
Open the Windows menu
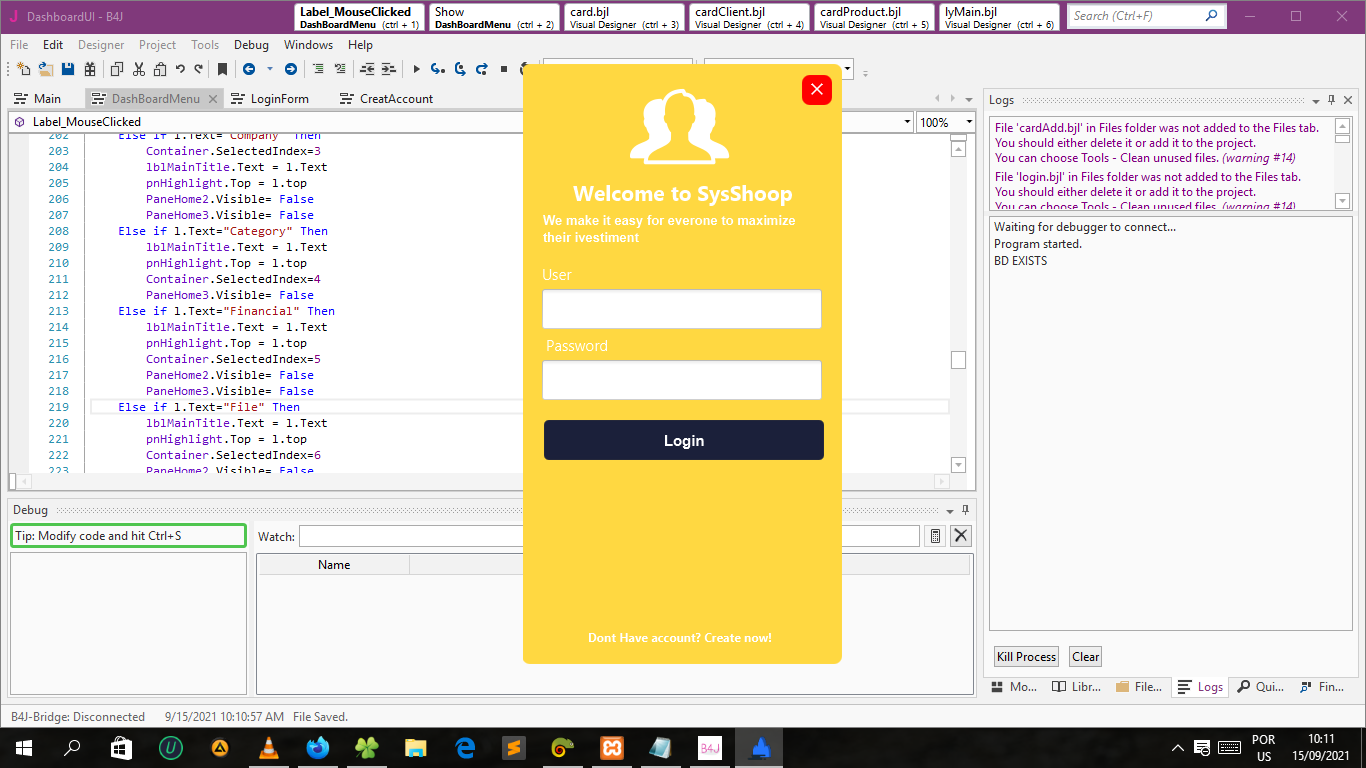coord(308,45)
